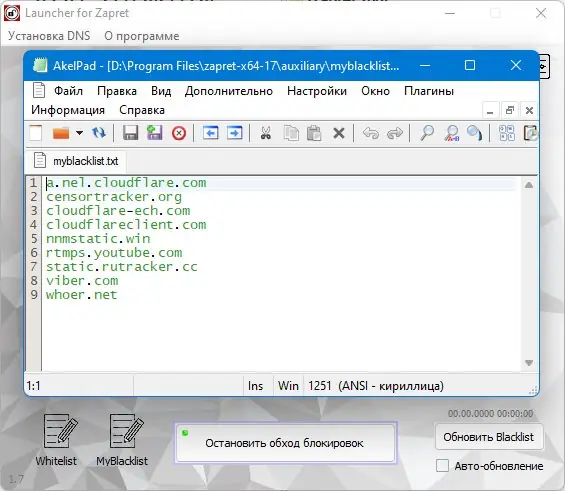565x491 pixels.
Task: Click the Save All green floppy icon
Action: [155, 133]
